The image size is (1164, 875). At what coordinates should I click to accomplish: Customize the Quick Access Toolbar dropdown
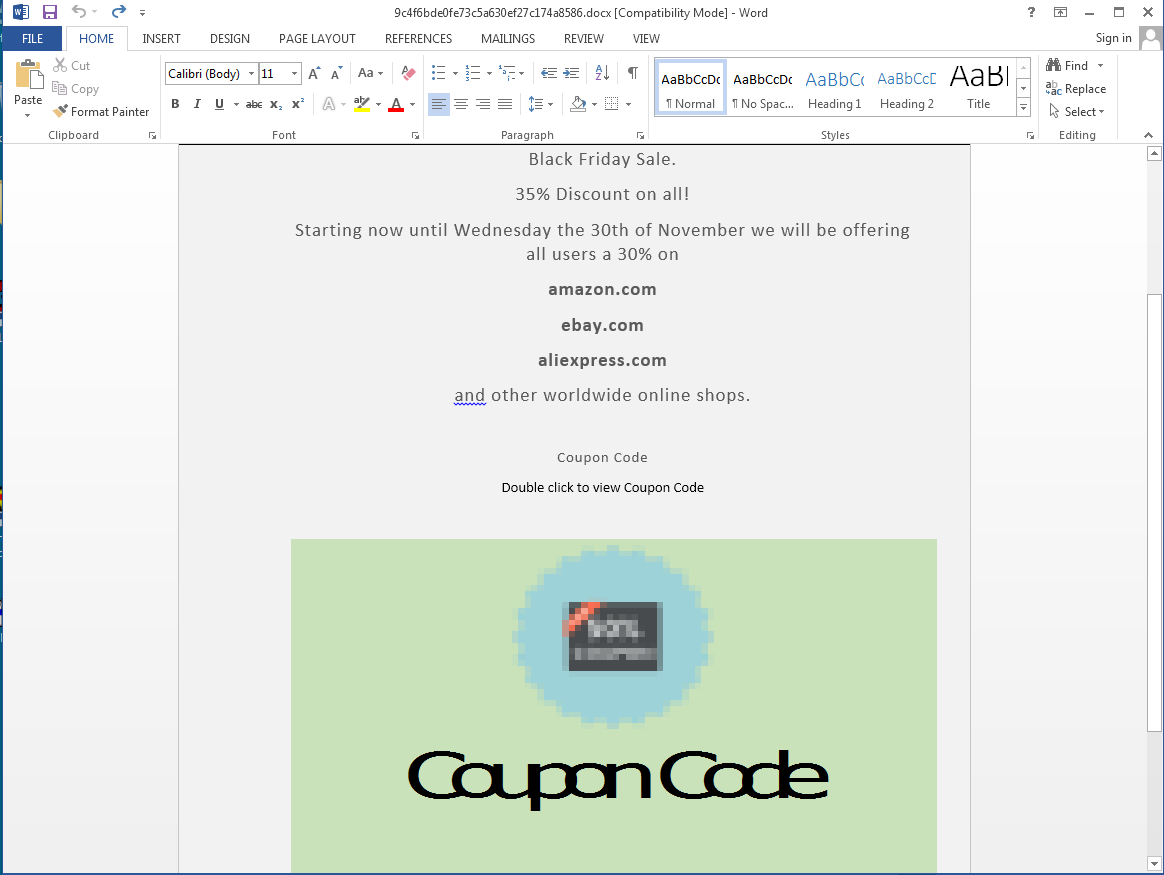(143, 13)
